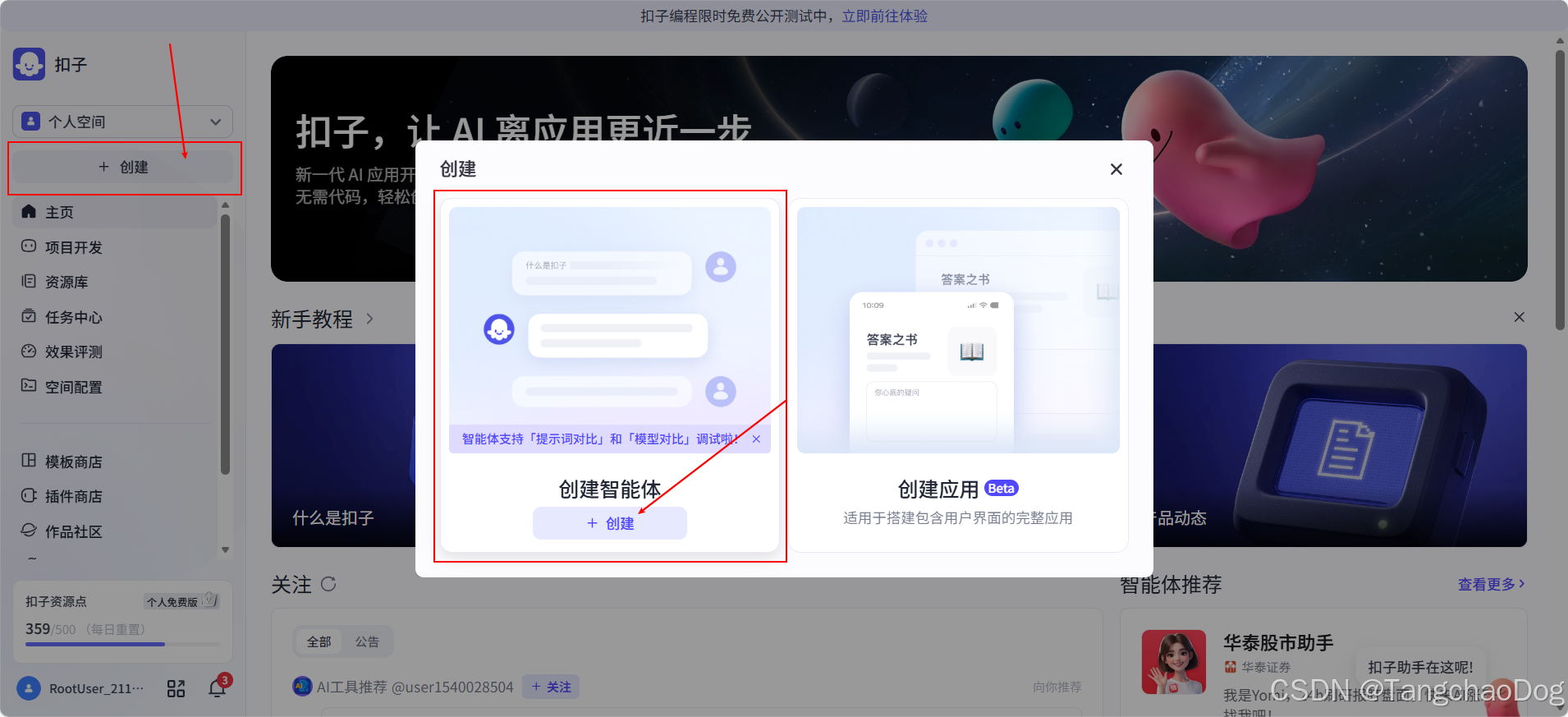Click the 华泰证券 publisher icon

1230,667
